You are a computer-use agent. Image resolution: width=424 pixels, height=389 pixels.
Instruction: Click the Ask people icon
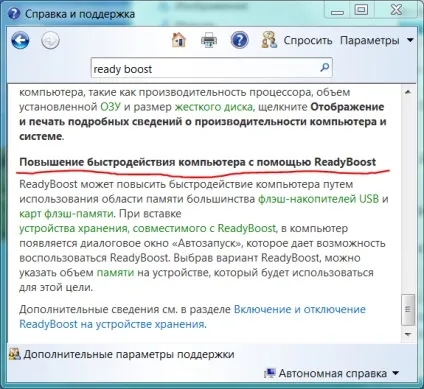269,40
